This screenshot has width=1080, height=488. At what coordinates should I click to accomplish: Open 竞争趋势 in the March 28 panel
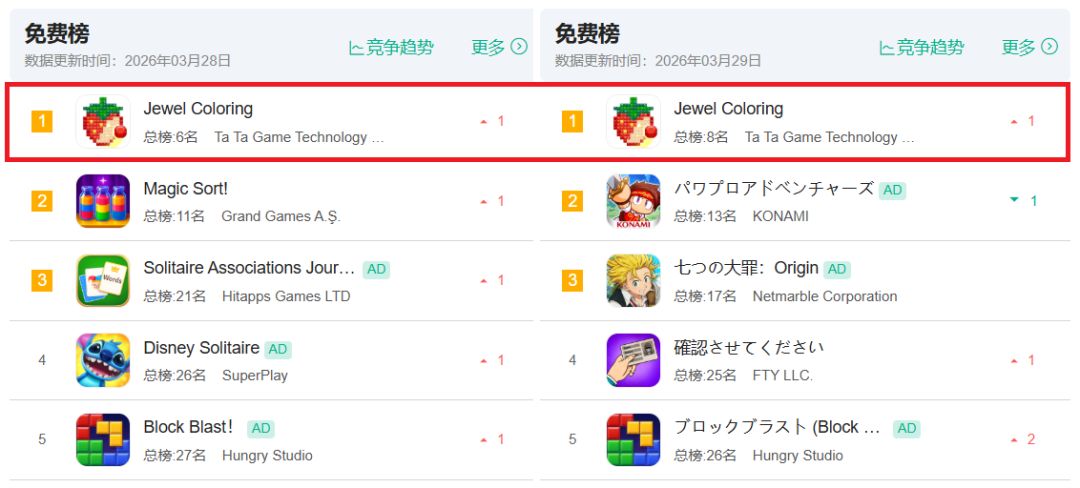tap(392, 47)
